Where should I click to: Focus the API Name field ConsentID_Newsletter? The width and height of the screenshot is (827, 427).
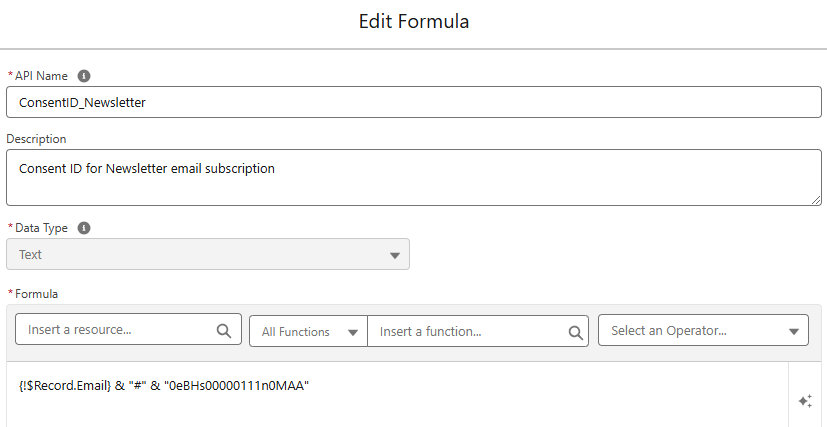[413, 102]
